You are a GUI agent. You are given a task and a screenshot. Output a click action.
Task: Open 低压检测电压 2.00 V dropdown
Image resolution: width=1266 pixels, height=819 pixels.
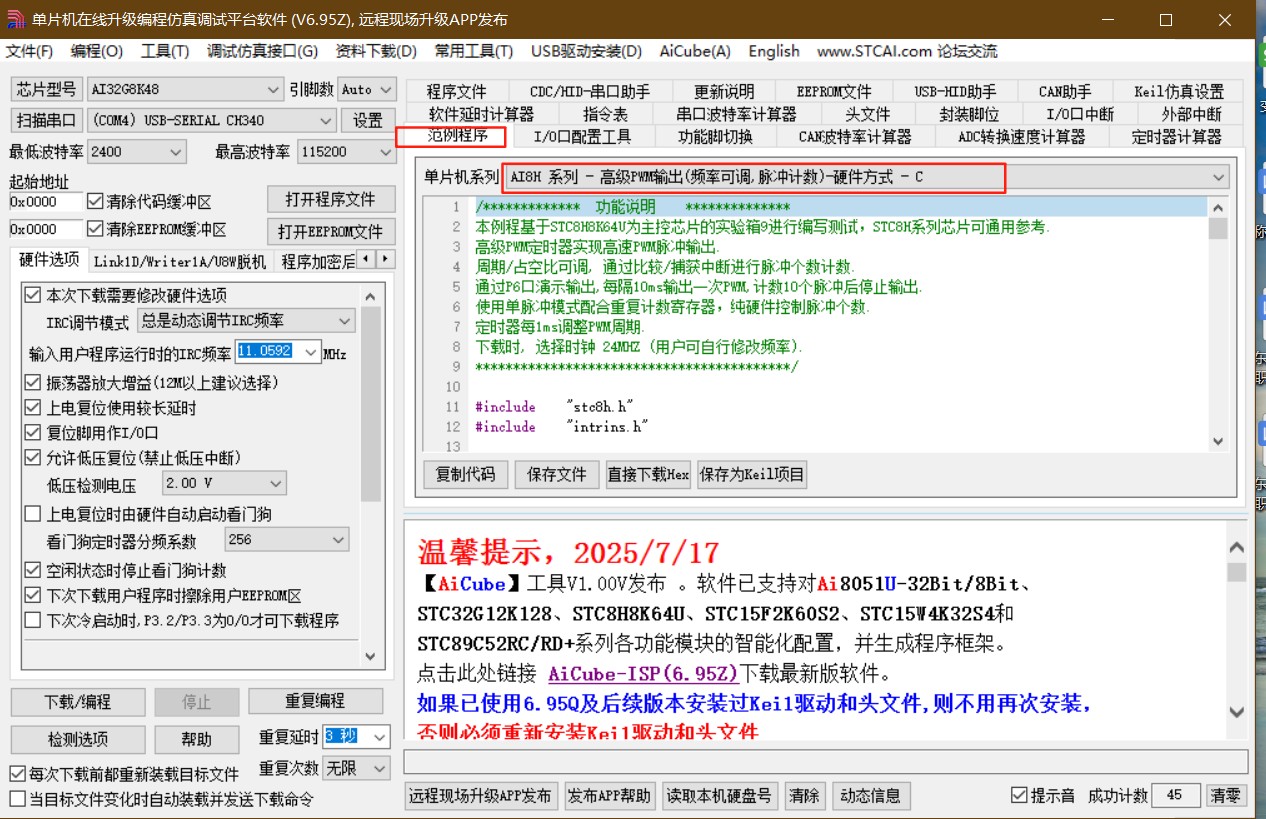(225, 483)
